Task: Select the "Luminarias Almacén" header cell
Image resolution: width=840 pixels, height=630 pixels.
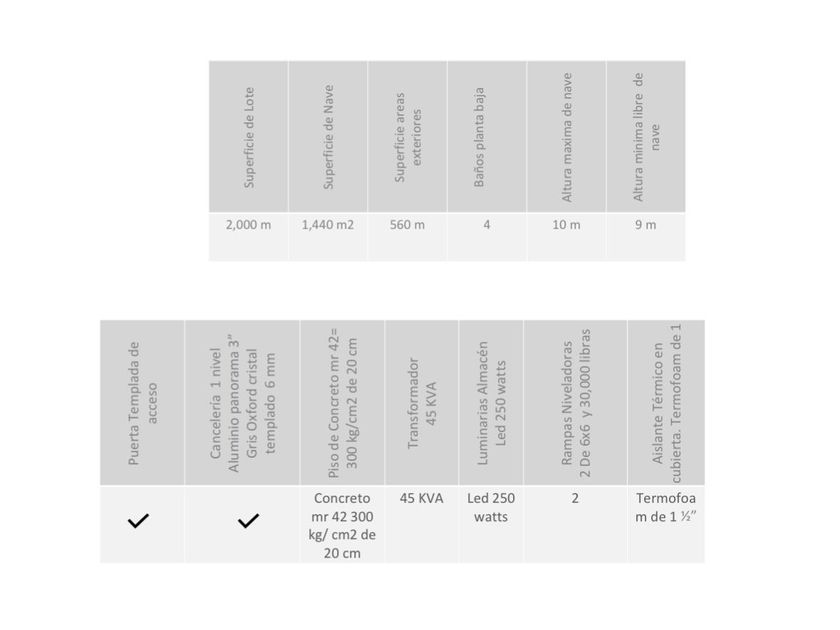Action: (x=491, y=403)
